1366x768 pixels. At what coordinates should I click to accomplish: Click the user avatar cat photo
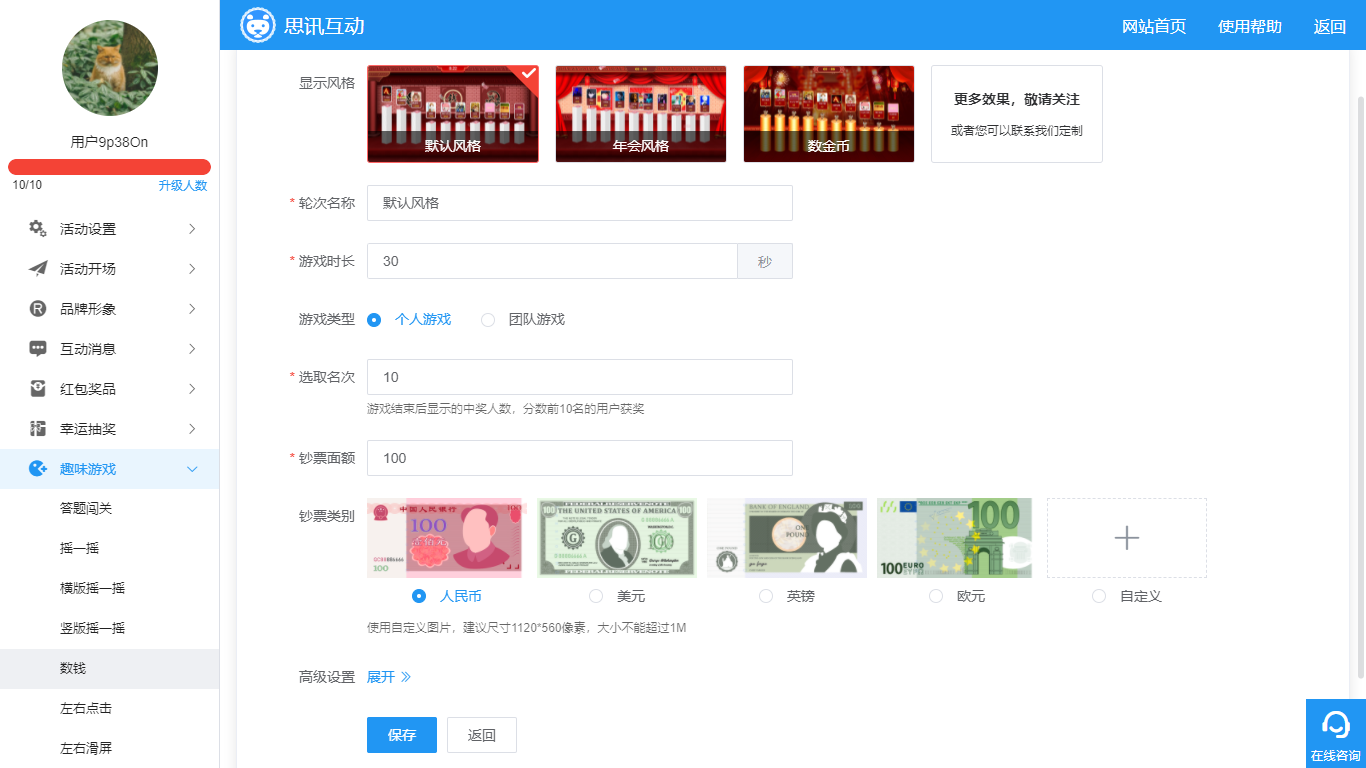[110, 68]
